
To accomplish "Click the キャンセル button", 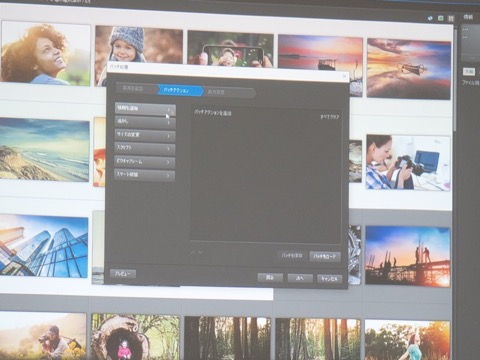I will (x=330, y=279).
